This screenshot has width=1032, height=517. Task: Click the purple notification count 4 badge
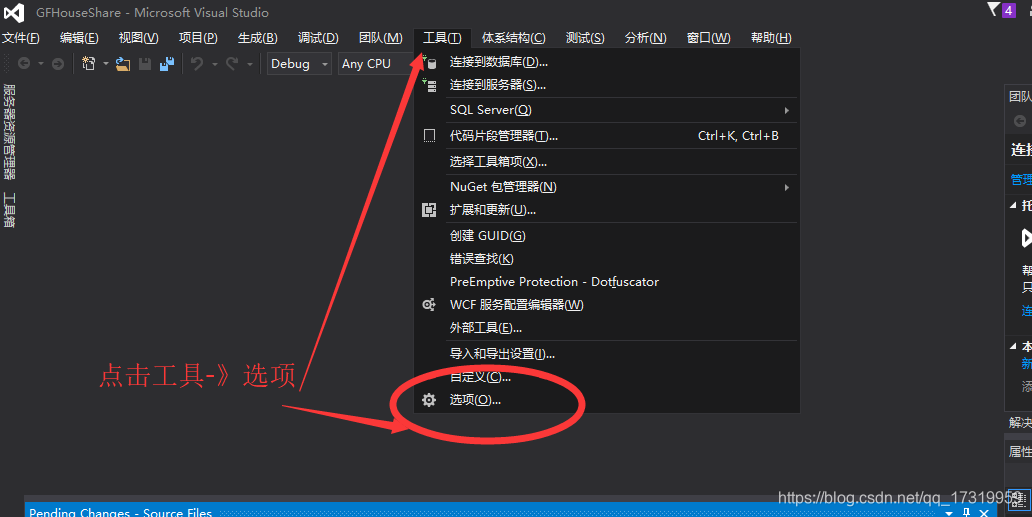[x=1008, y=11]
